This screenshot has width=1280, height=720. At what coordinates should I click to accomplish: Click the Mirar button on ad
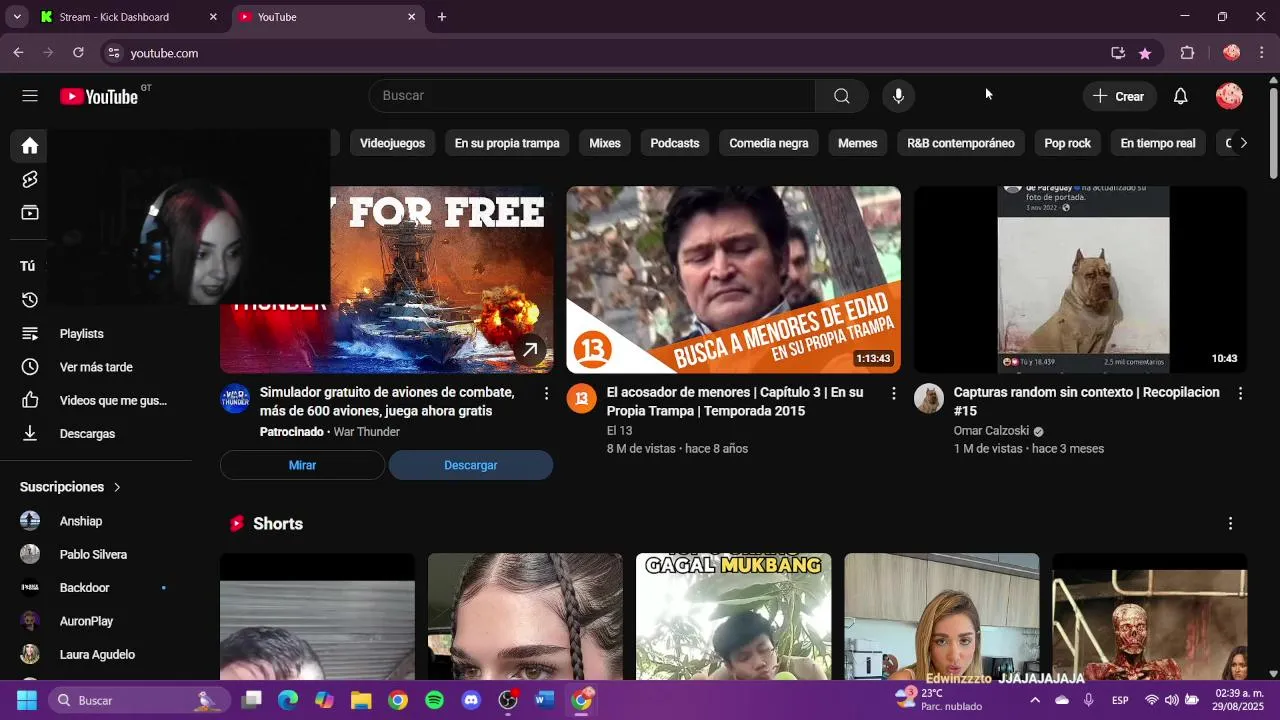tap(302, 465)
